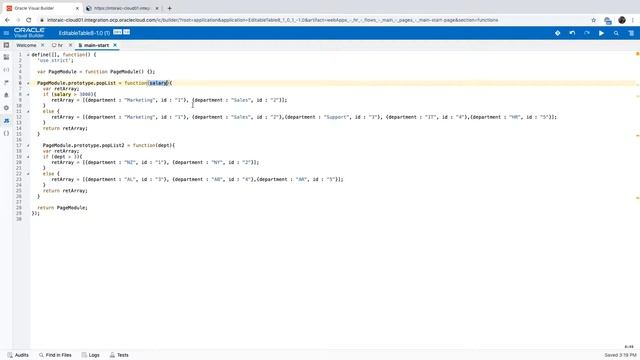
Task: Collapse the if dept block at line 19
Action: coord(28,157)
